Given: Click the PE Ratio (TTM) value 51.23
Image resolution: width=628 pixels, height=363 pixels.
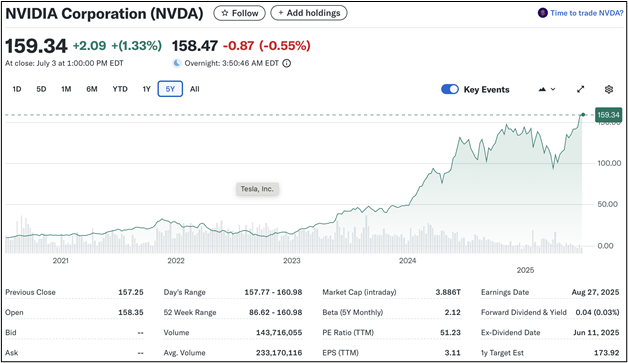Looking at the screenshot, I should tap(450, 333).
